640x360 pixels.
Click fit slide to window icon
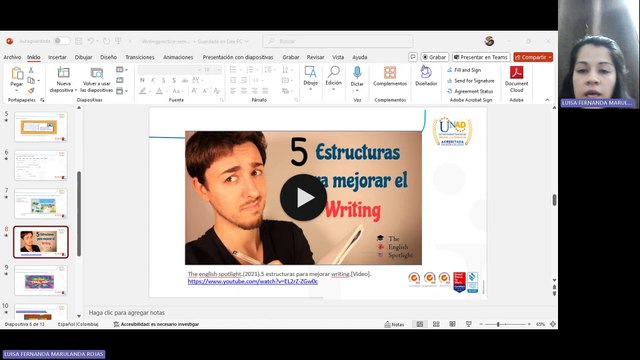click(x=553, y=324)
